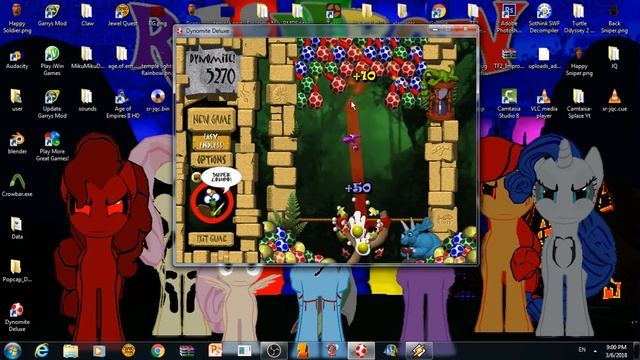Switch to Dynomite egg icon in taskbar
Viewport: 640px width, 360px height.
[x=360, y=351]
